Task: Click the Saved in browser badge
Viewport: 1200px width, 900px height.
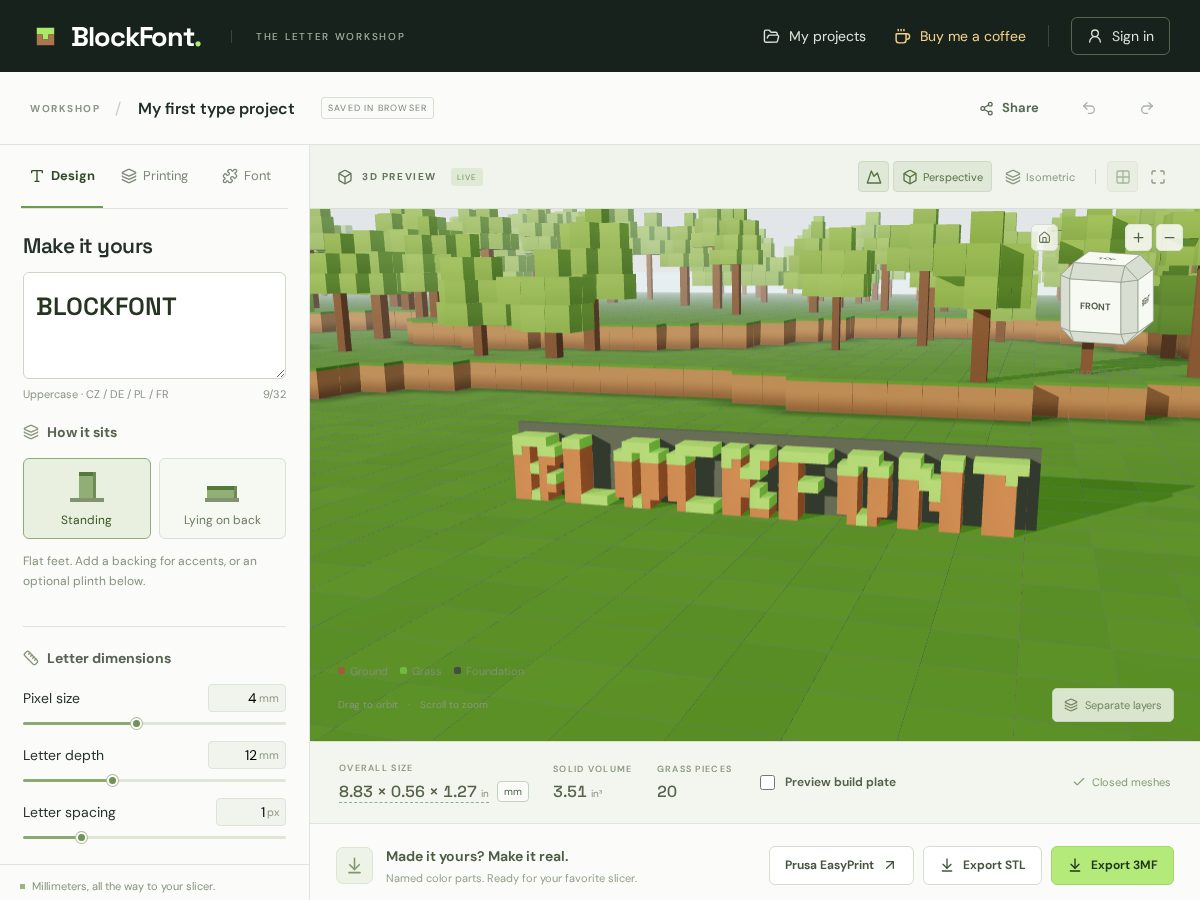Action: point(377,108)
